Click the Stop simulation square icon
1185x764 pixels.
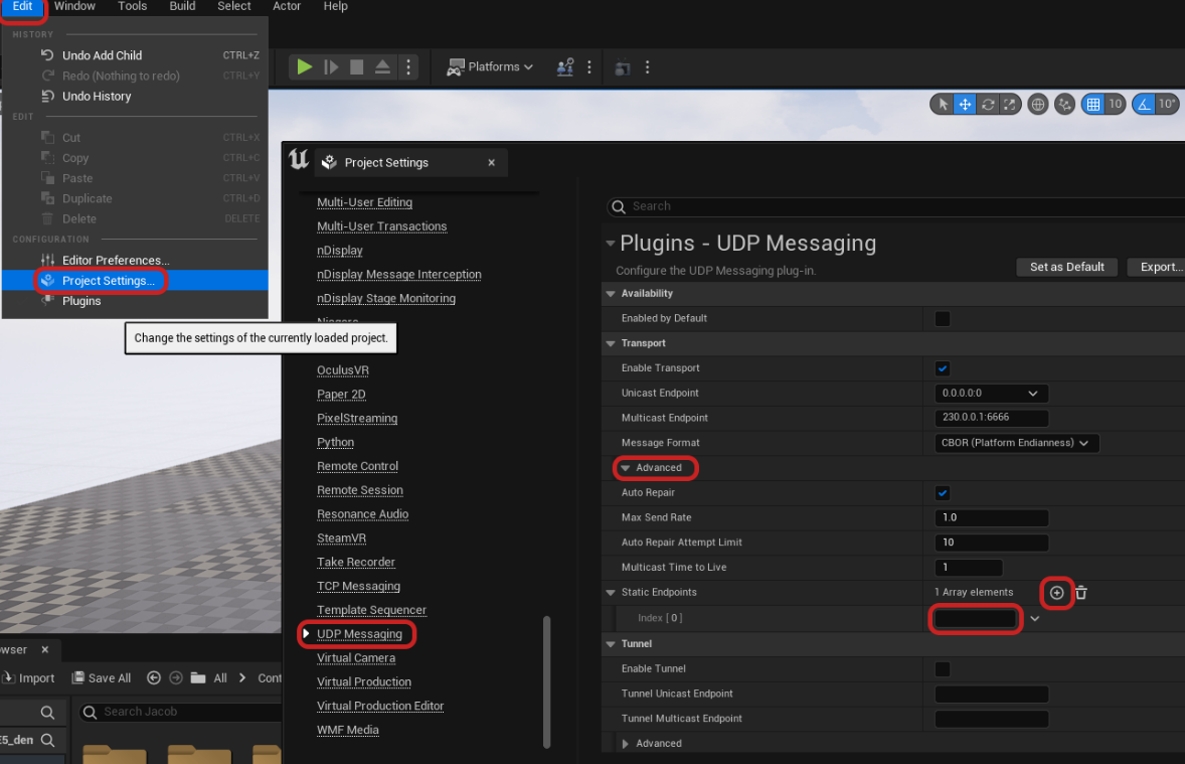pos(357,67)
